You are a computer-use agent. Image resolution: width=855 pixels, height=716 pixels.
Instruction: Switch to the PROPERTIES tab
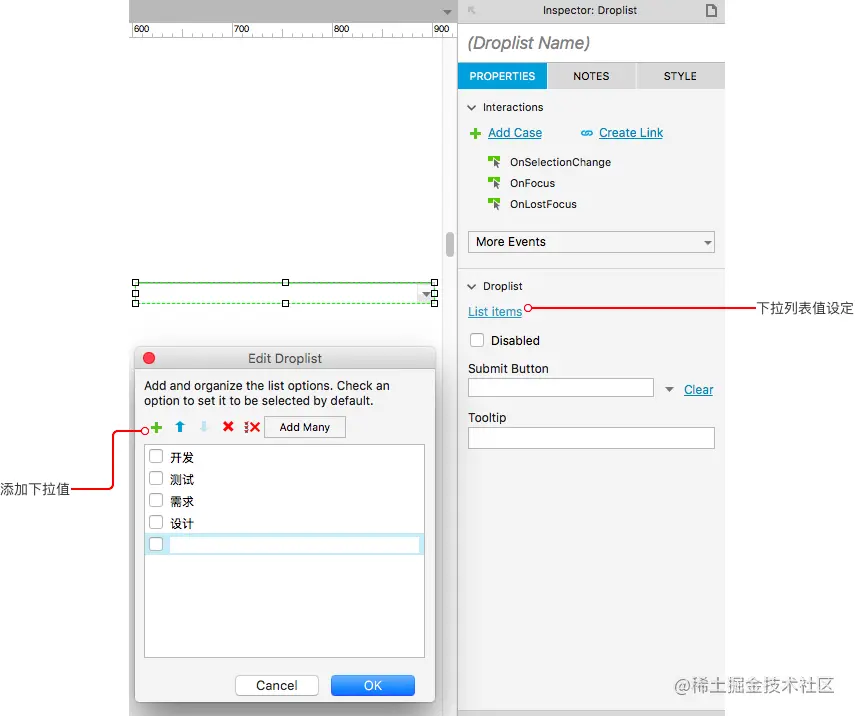coord(502,76)
